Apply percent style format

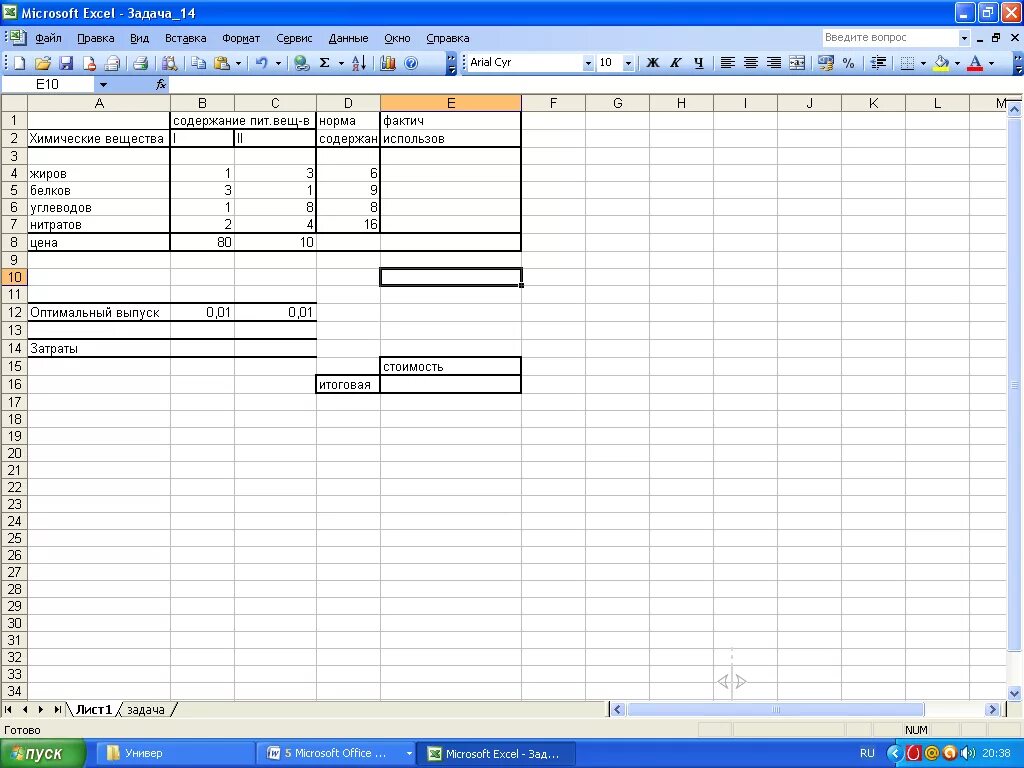point(848,63)
